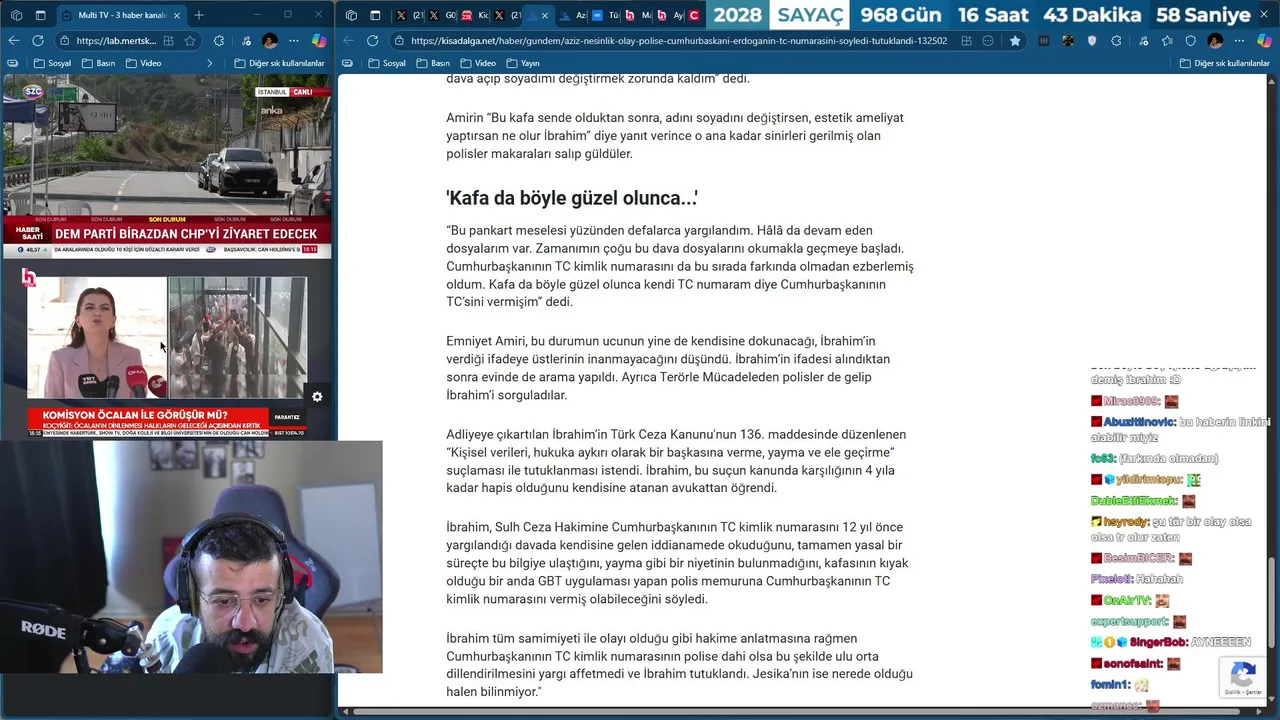
Task: Open Video bookmark folder in left browser
Action: click(x=143, y=63)
